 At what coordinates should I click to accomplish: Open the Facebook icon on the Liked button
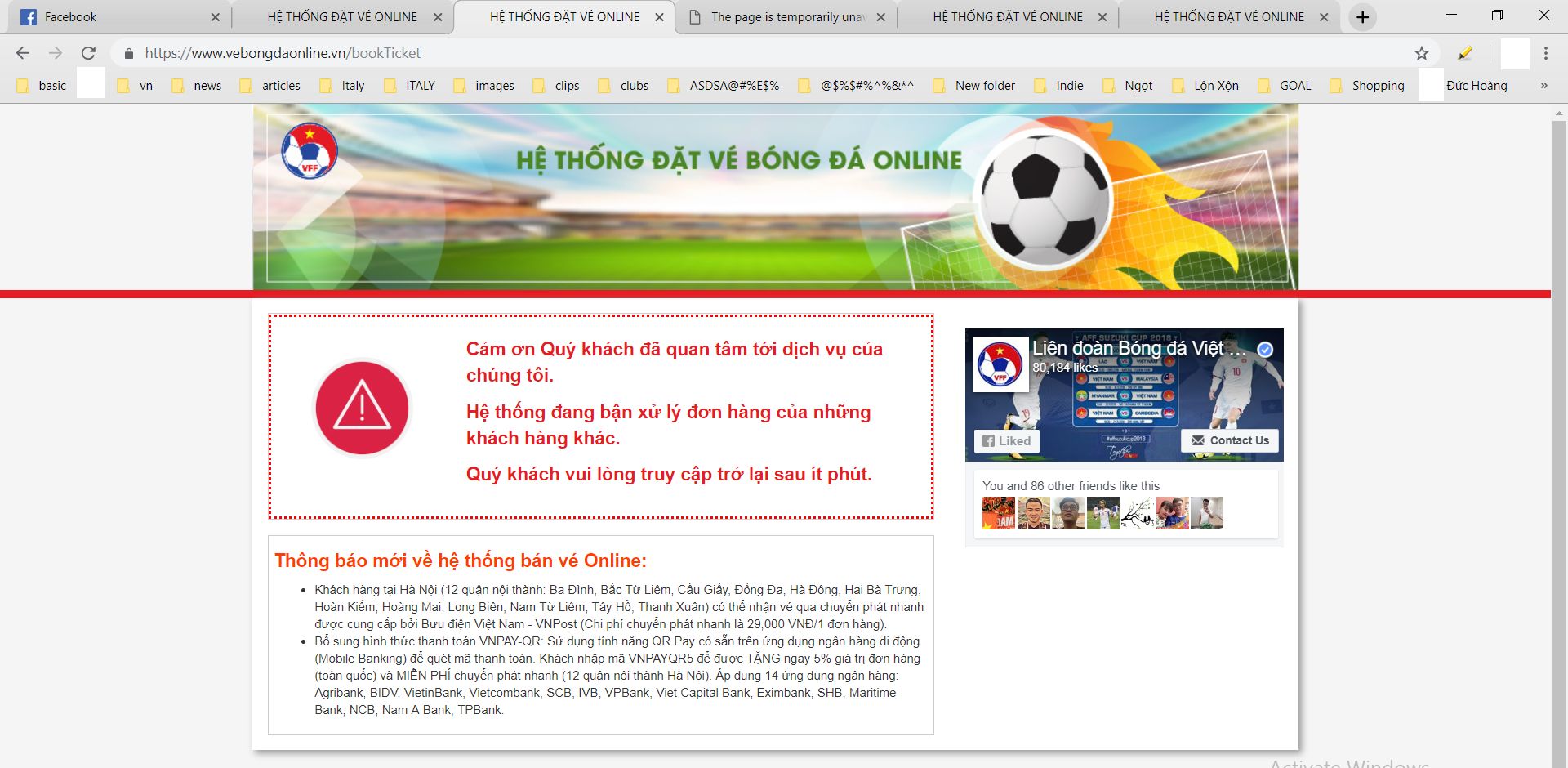[x=989, y=440]
